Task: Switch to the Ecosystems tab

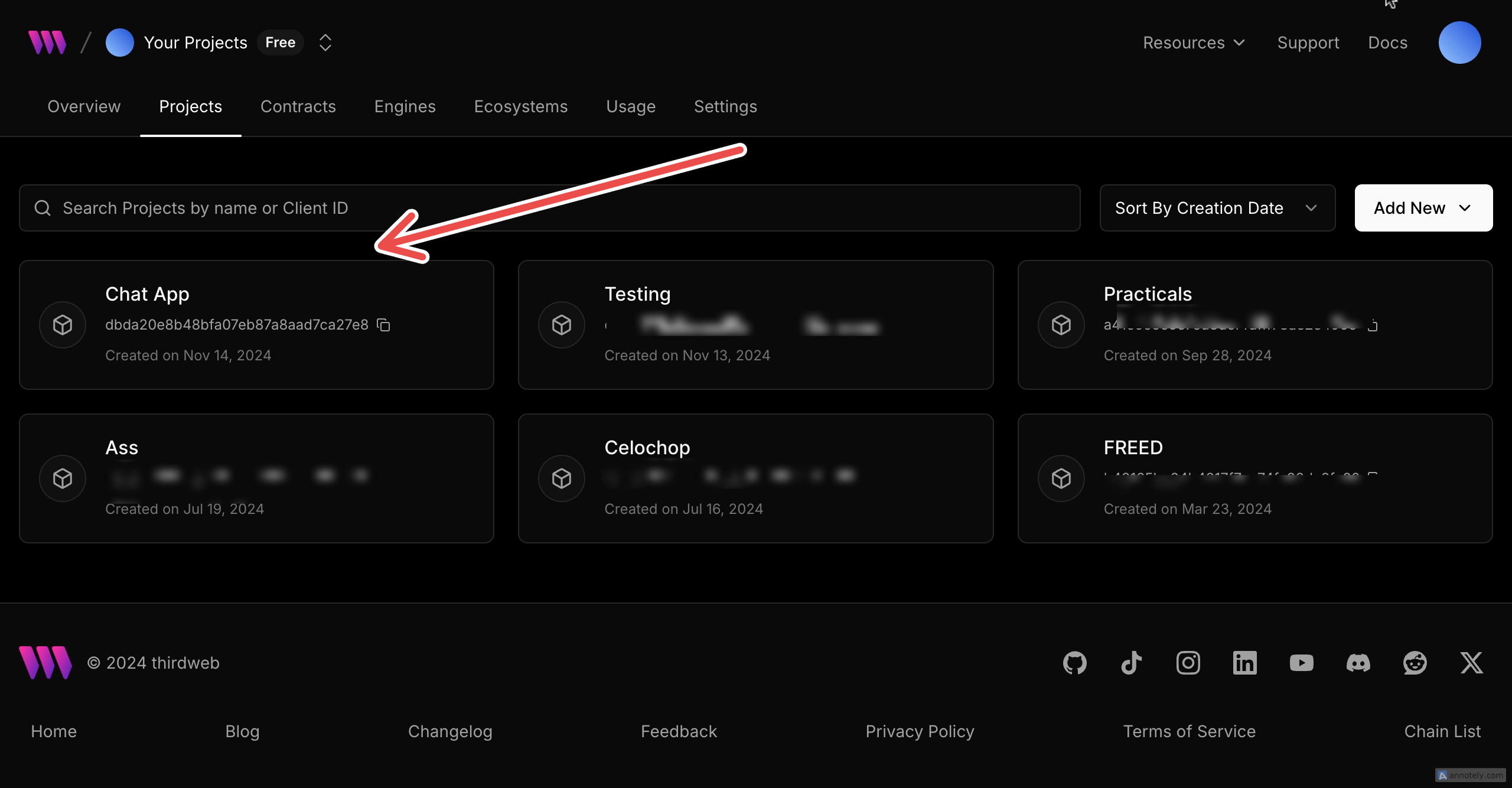Action: 520,106
